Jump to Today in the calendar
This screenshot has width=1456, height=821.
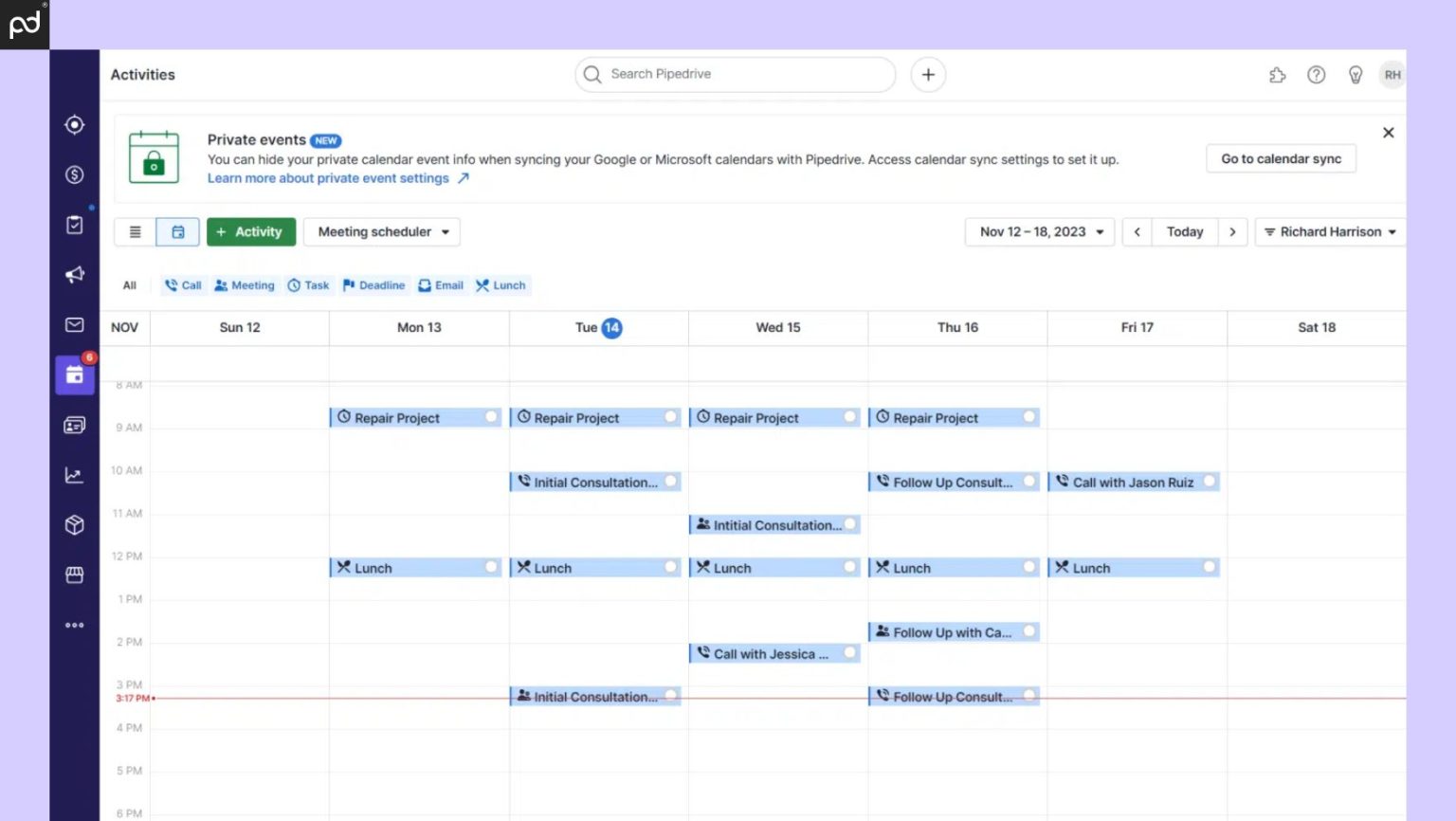click(1184, 231)
